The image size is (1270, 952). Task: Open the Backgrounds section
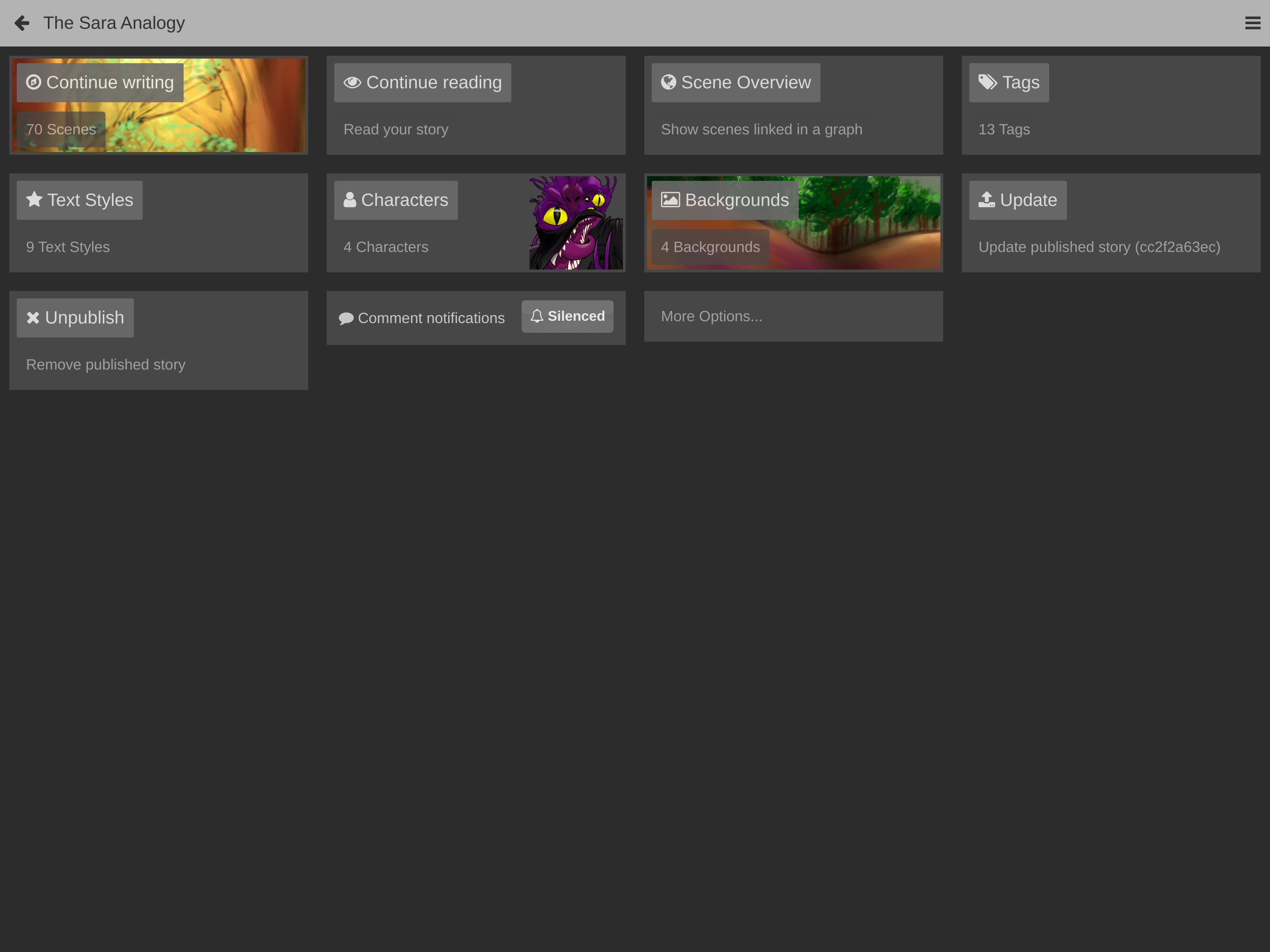click(725, 200)
